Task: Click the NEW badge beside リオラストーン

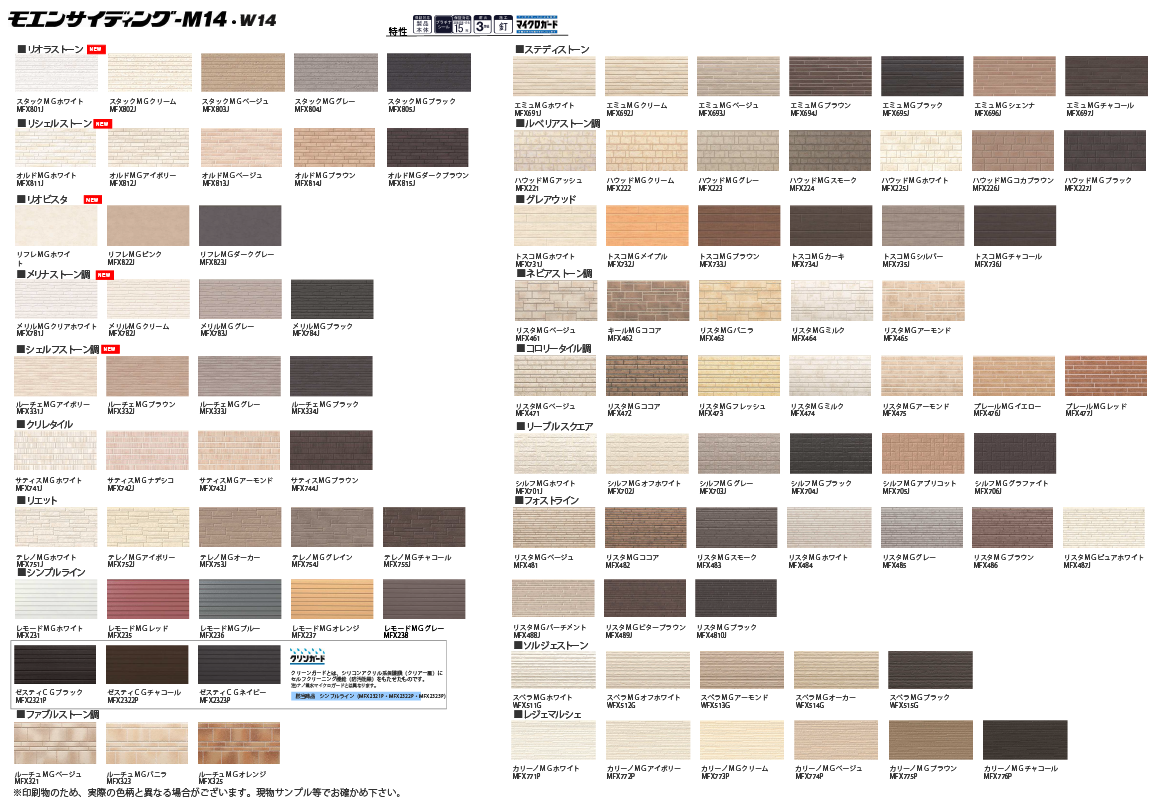Action: [96, 50]
